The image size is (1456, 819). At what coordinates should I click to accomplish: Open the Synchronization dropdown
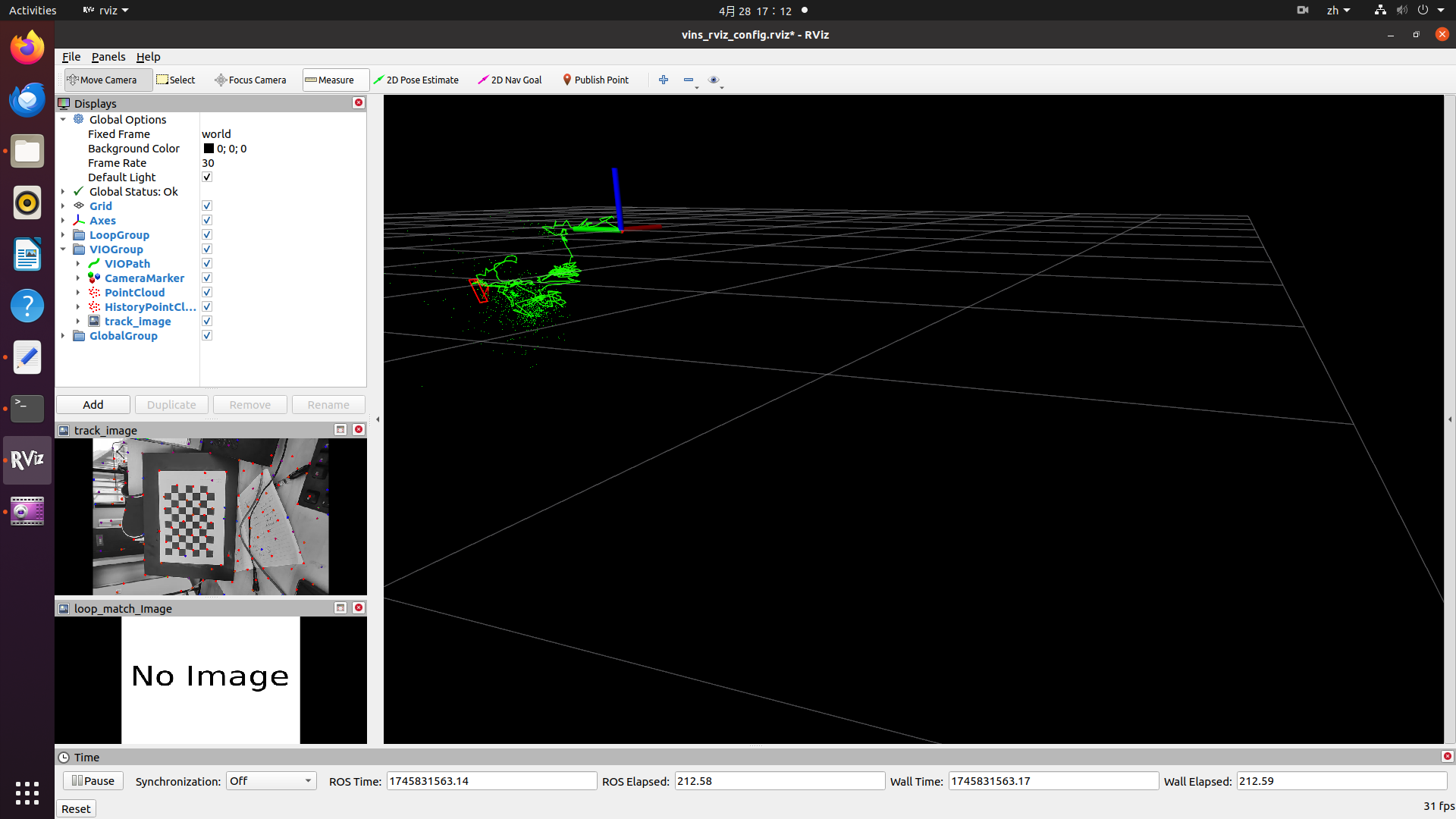[x=271, y=781]
